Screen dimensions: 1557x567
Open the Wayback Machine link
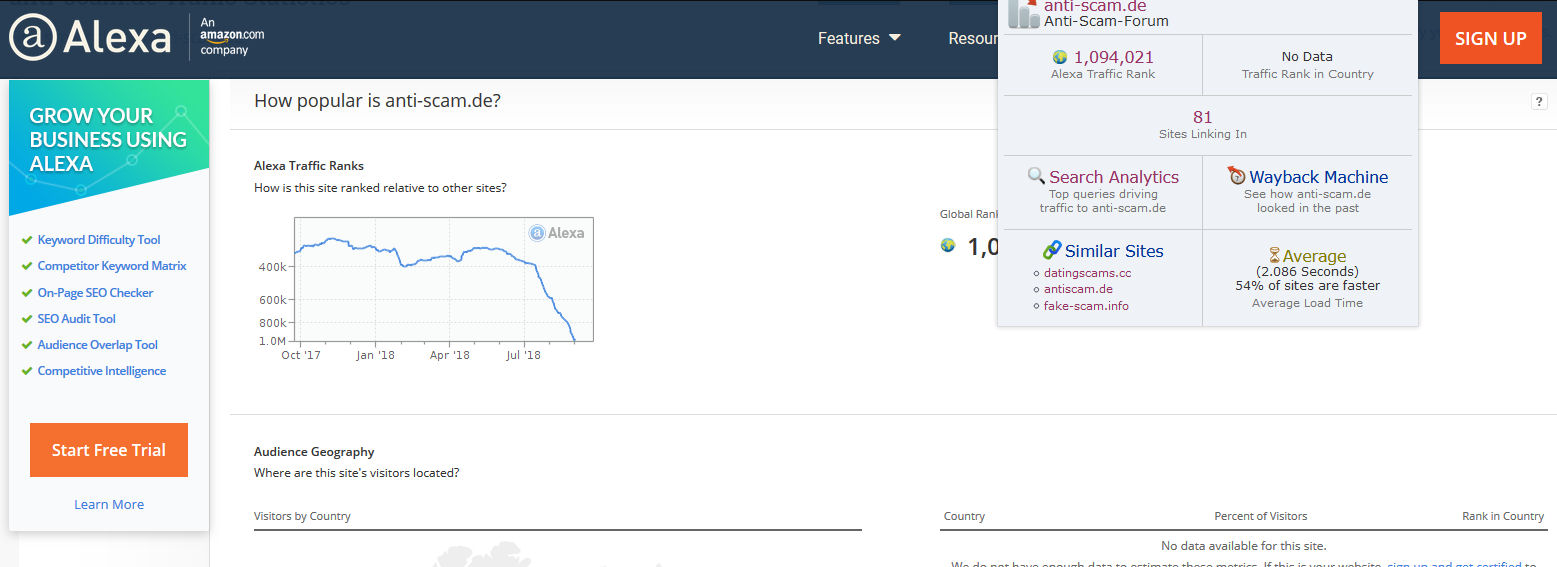pos(1318,177)
